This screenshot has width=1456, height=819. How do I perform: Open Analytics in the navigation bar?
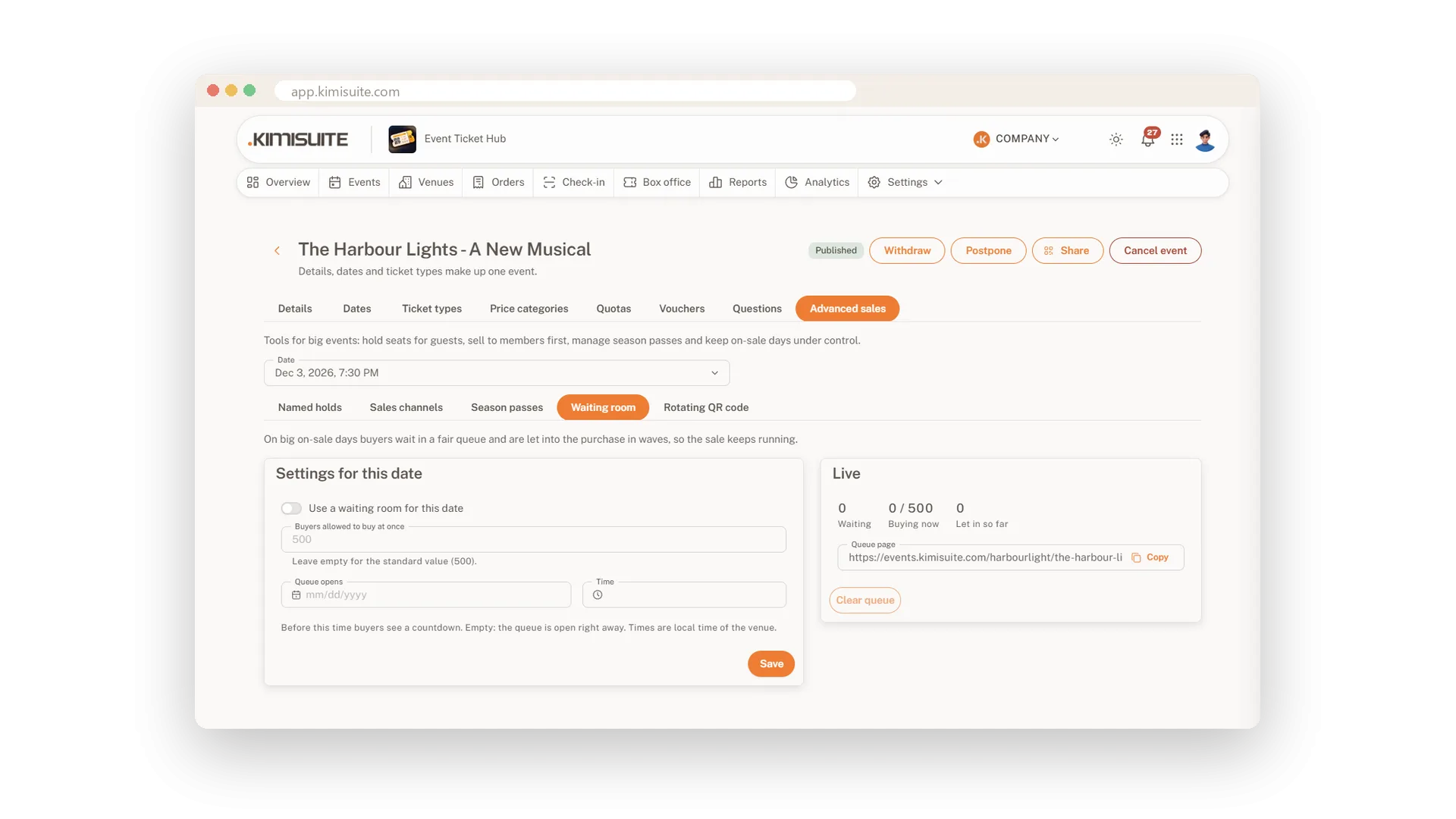(x=817, y=183)
